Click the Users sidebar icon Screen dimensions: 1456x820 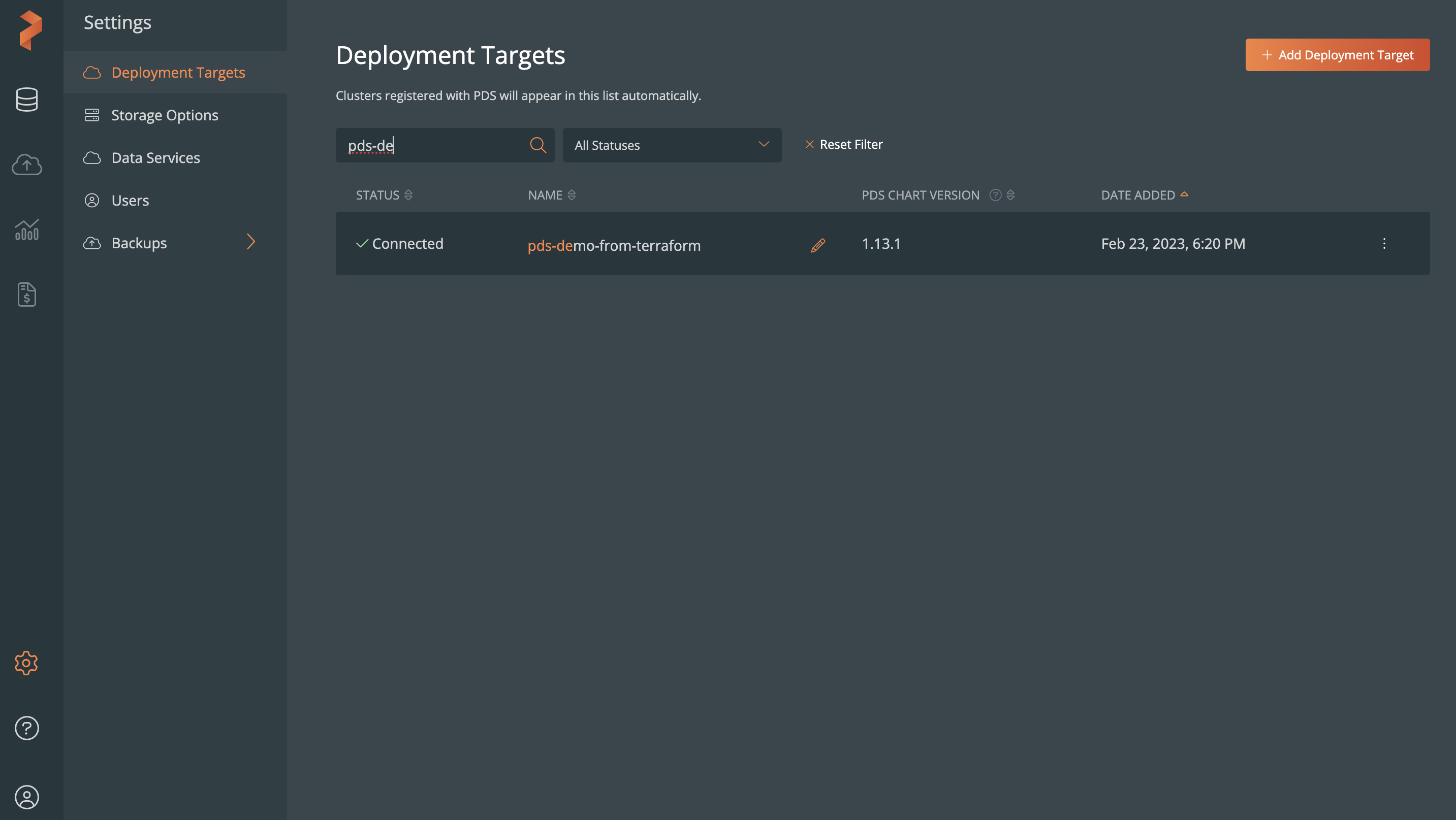tap(91, 200)
